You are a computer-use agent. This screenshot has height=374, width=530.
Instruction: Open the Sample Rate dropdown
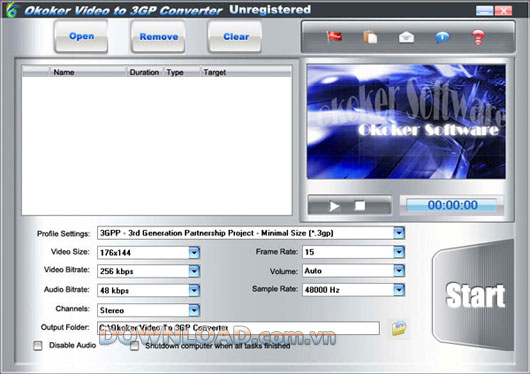399,290
